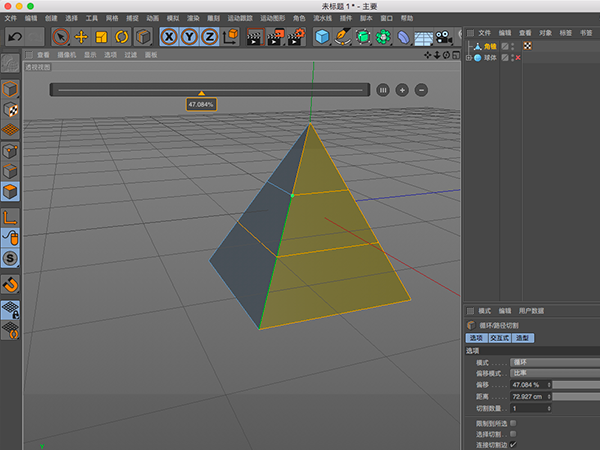Viewport: 600px width, 450px height.
Task: Toggle Enable Snap magnet icon
Action: [x=10, y=285]
